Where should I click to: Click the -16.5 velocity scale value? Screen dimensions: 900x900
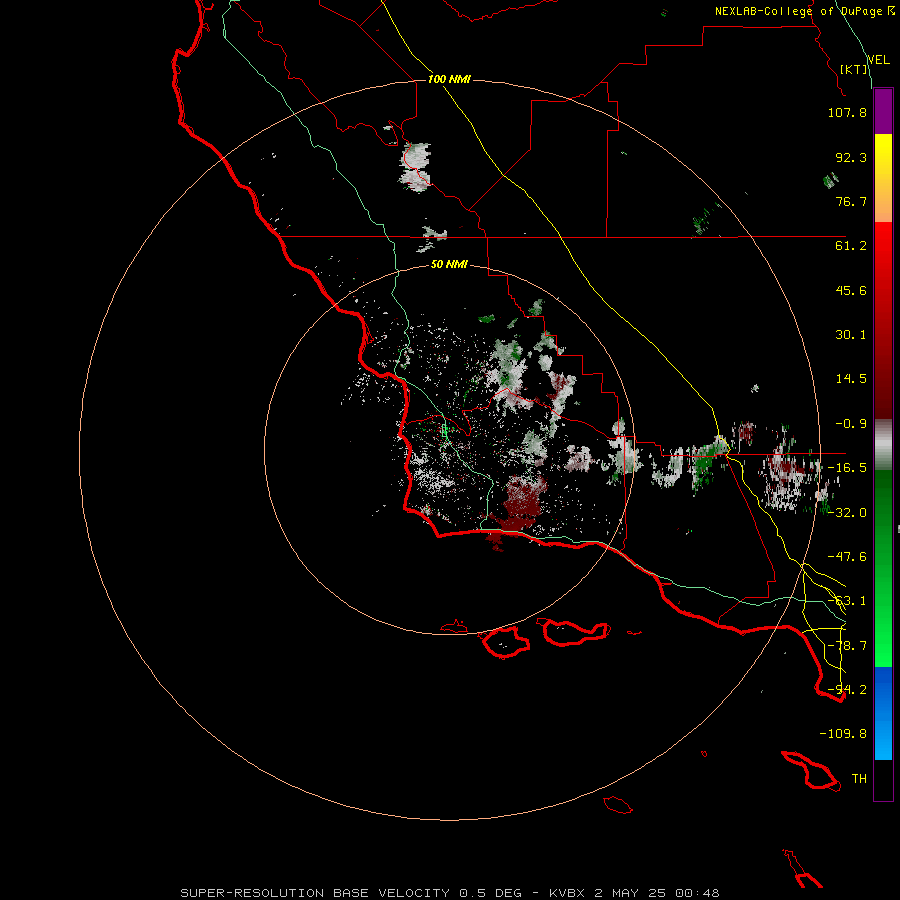click(847, 468)
